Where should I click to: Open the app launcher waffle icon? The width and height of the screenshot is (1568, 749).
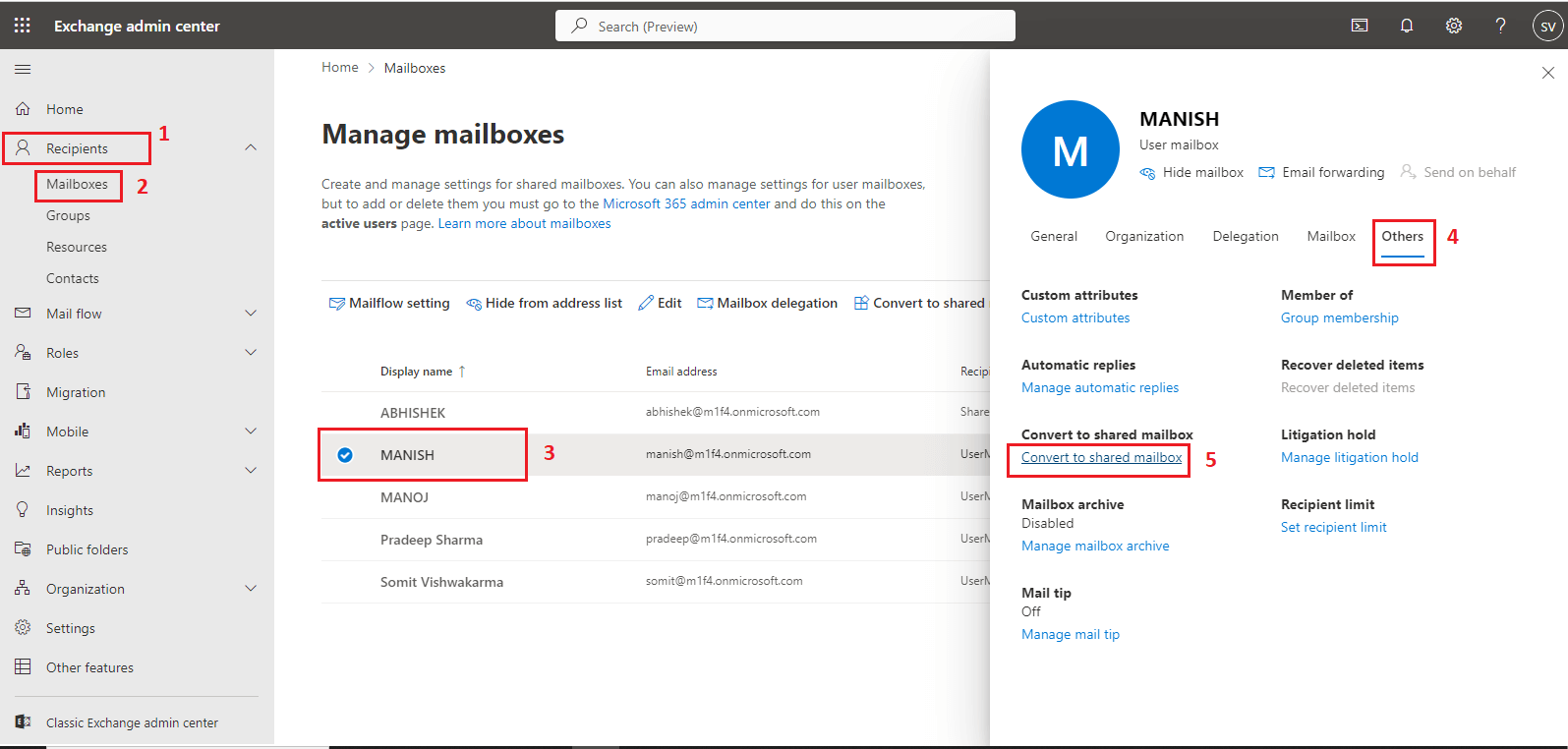click(22, 26)
